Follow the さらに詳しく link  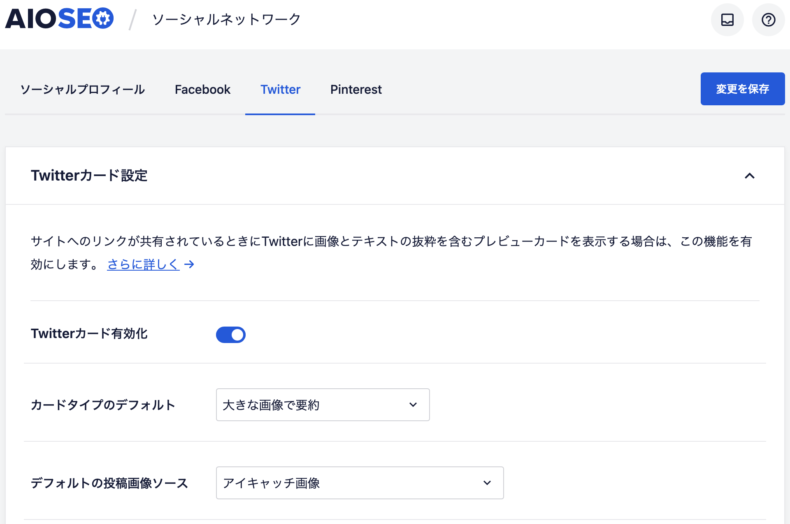coord(143,265)
